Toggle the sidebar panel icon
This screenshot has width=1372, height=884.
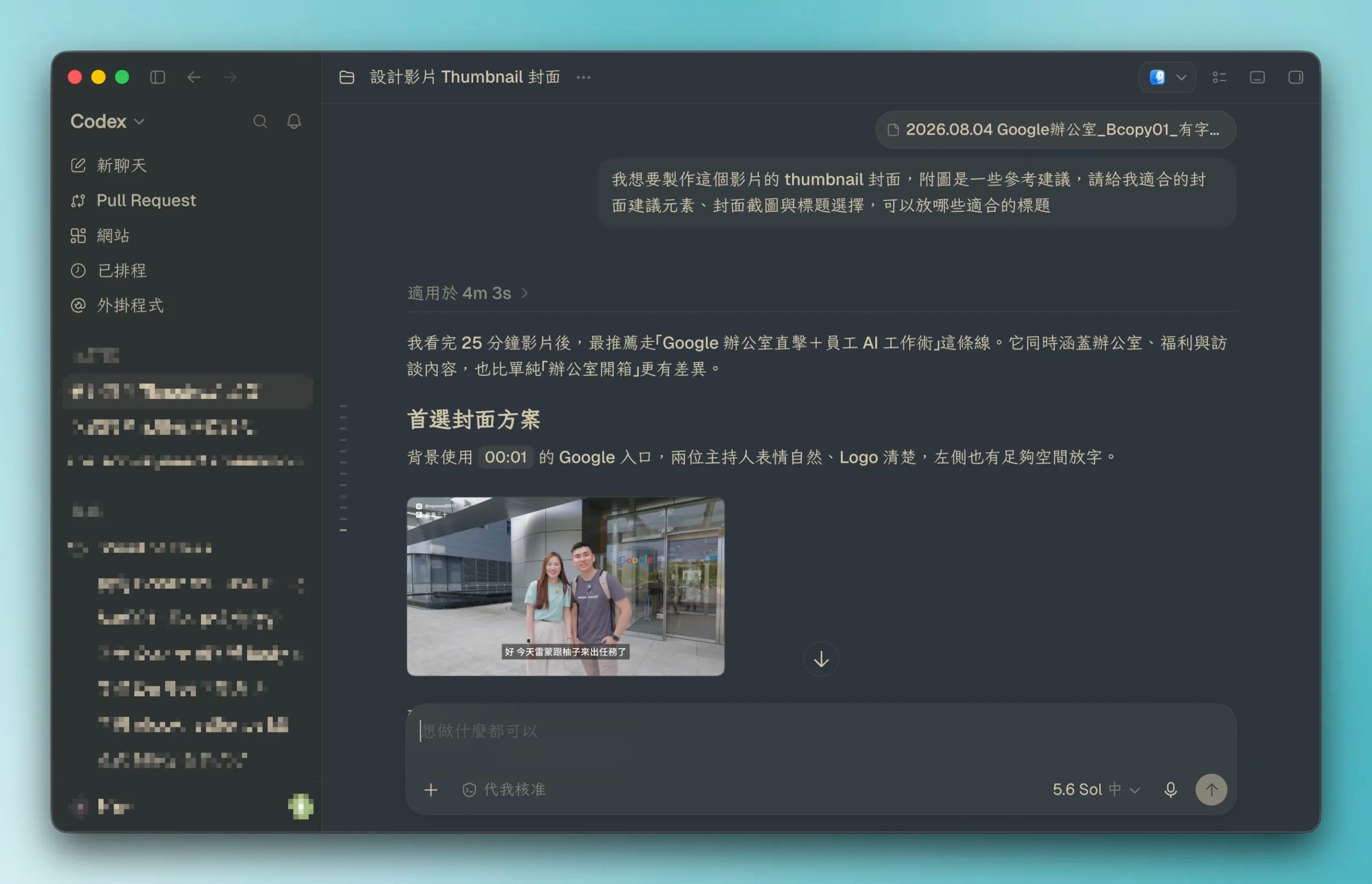pos(158,77)
